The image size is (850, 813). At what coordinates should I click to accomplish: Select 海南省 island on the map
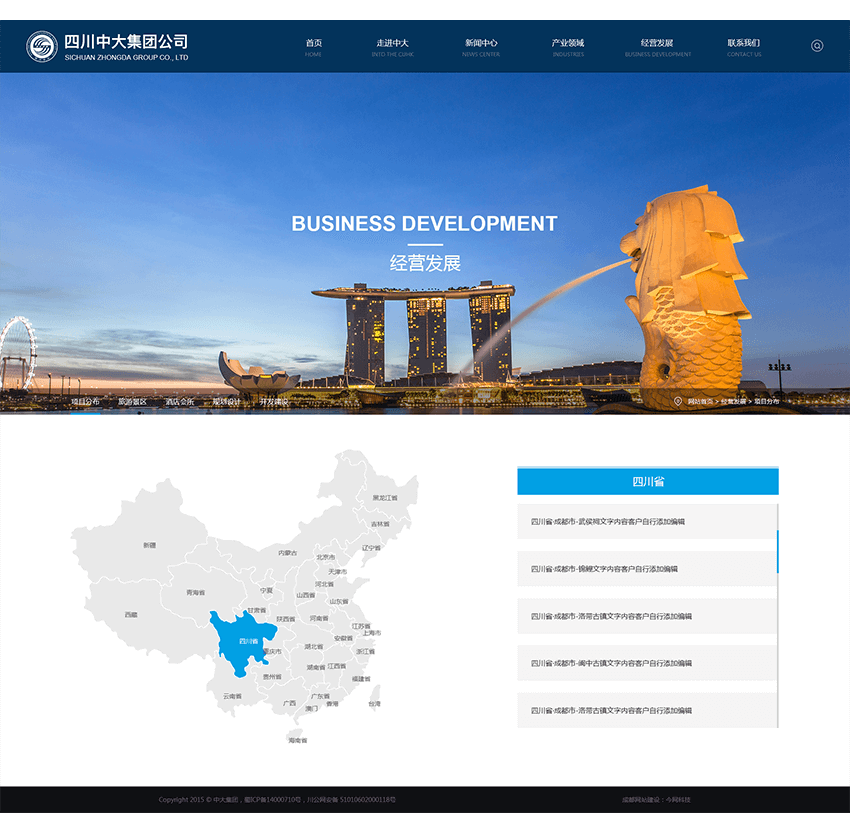[x=298, y=740]
